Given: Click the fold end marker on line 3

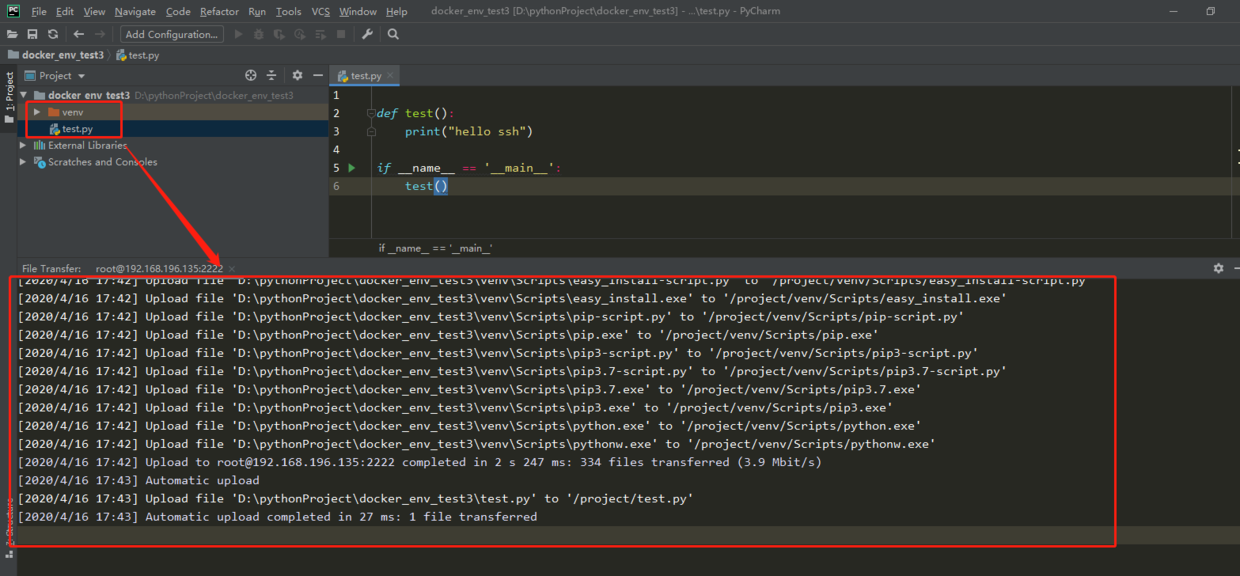Looking at the screenshot, I should 370,132.
